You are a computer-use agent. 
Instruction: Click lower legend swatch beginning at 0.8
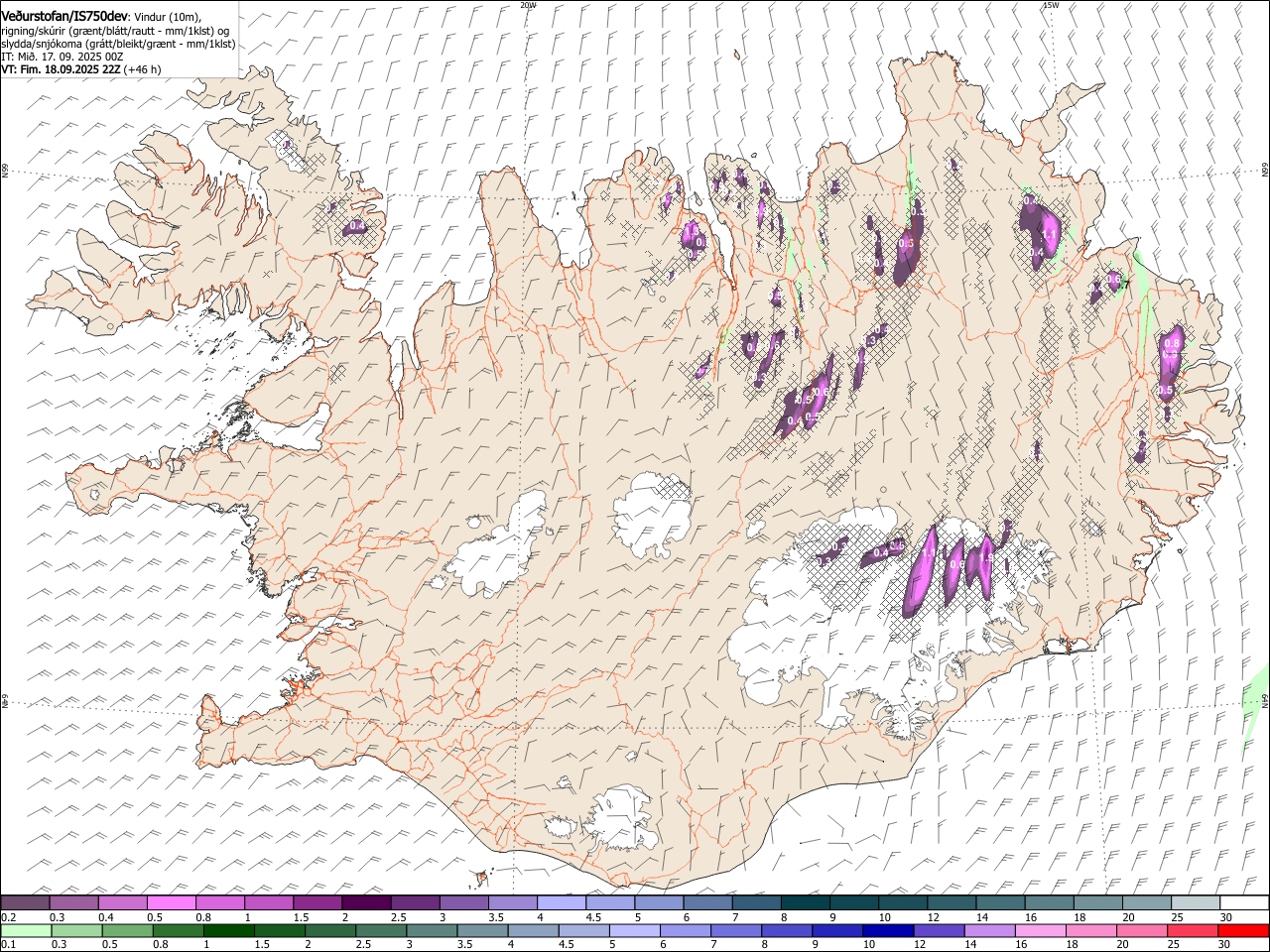pyautogui.click(x=178, y=930)
